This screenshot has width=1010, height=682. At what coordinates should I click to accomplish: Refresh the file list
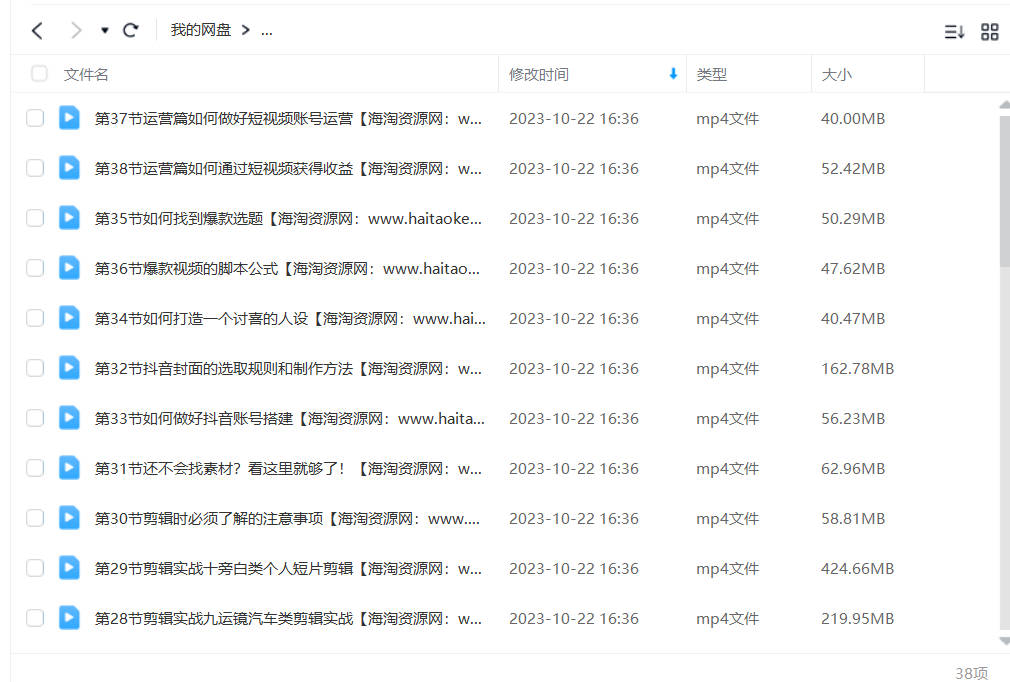point(131,30)
